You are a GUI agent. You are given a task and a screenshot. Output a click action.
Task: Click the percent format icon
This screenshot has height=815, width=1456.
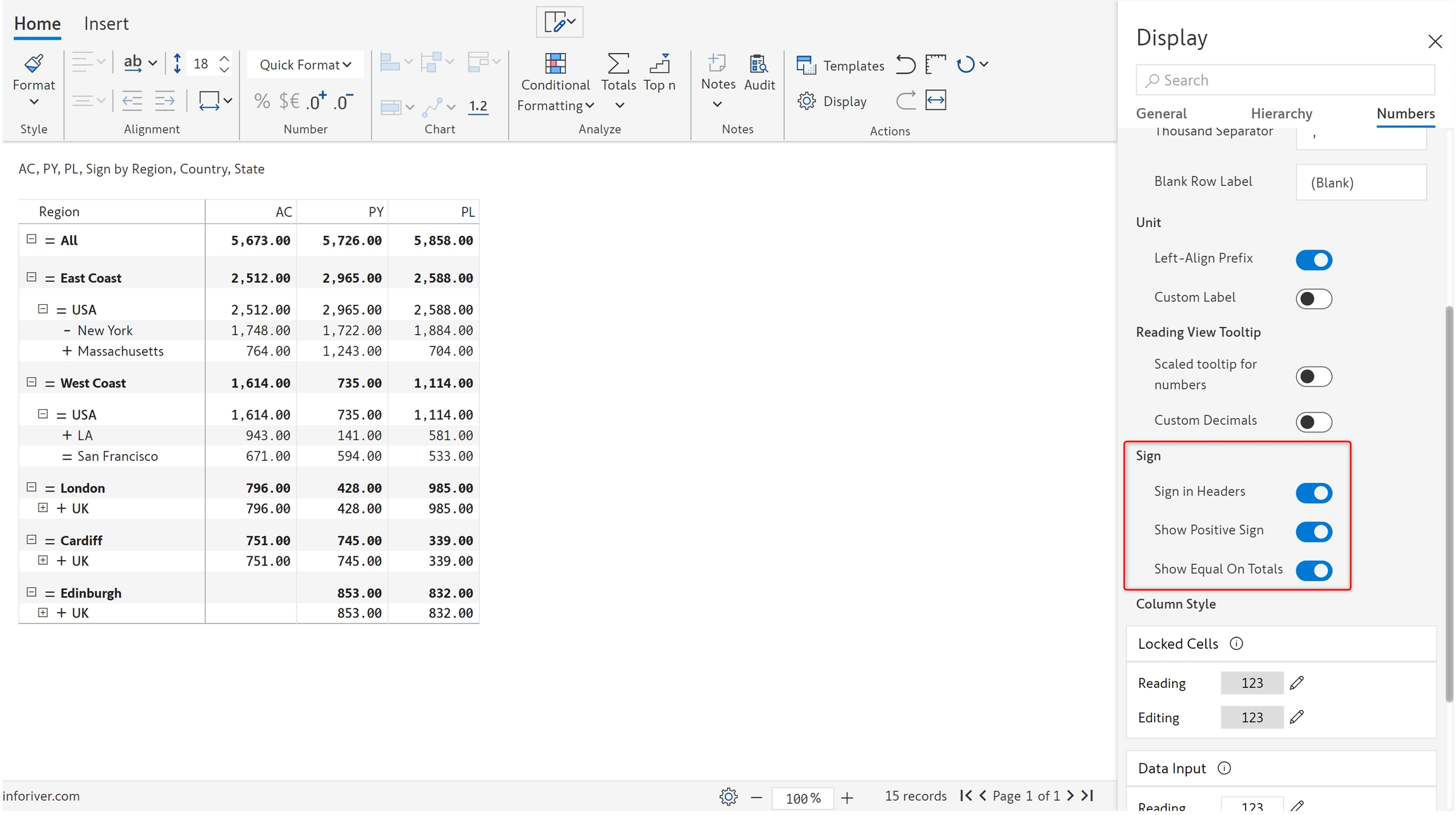tap(262, 101)
